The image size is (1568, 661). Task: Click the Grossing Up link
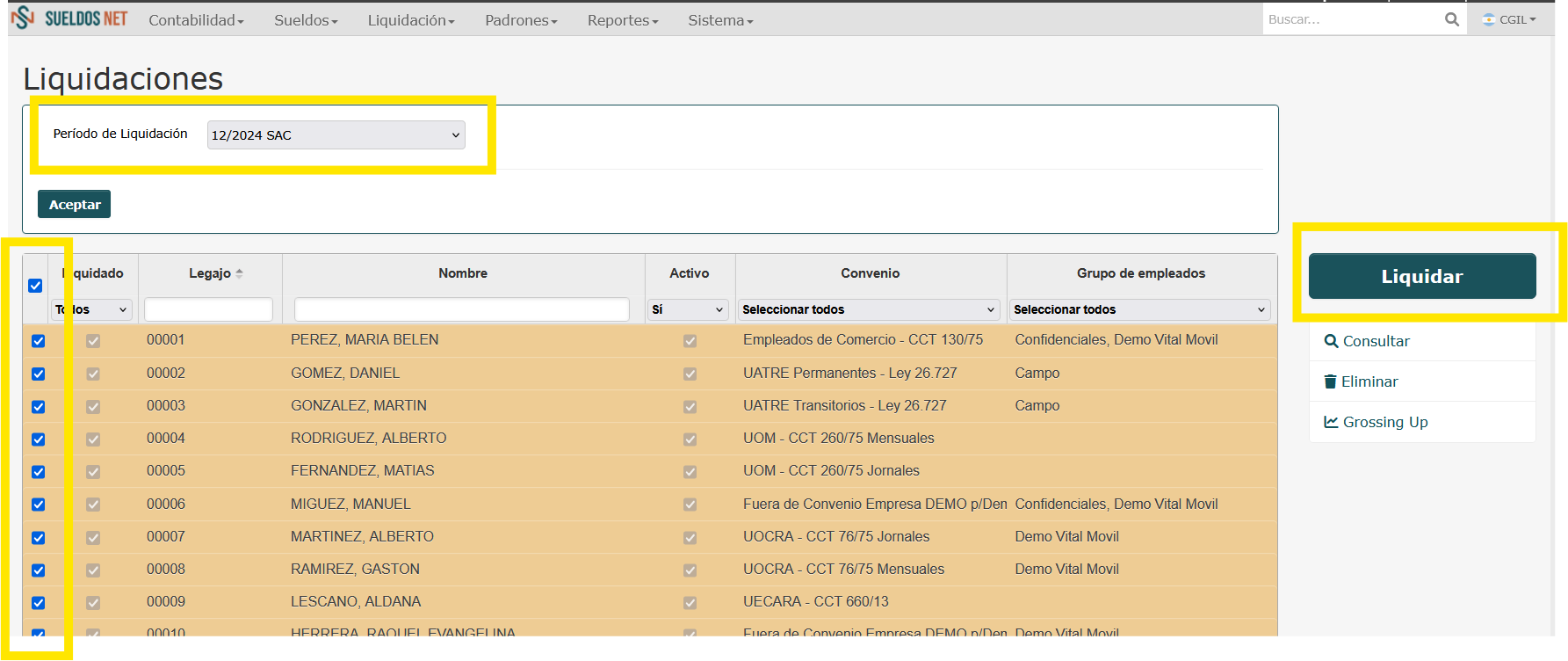pyautogui.click(x=1385, y=422)
